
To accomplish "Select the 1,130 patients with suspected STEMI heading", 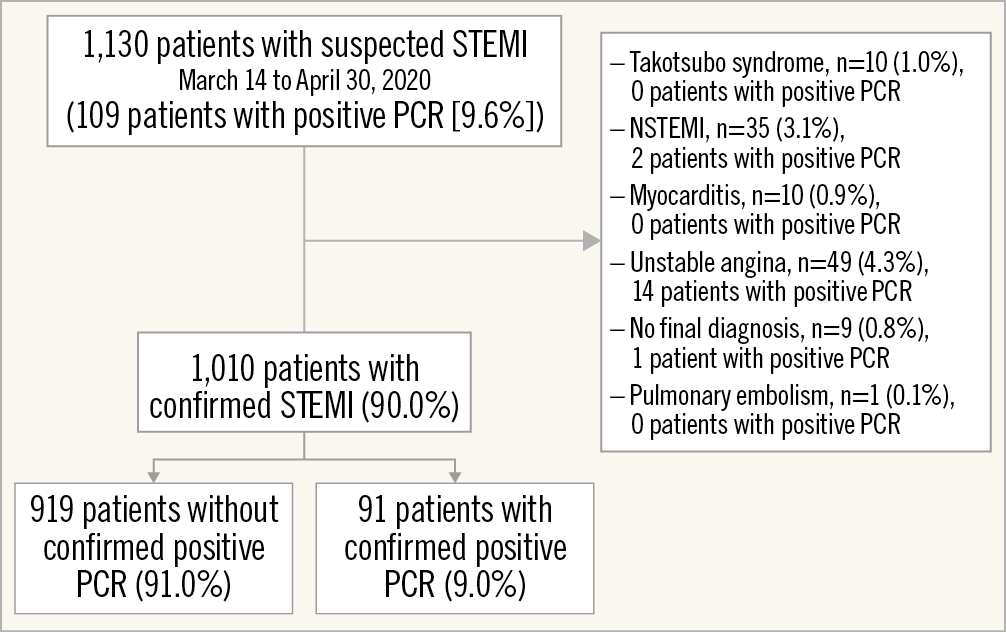I will (304, 46).
